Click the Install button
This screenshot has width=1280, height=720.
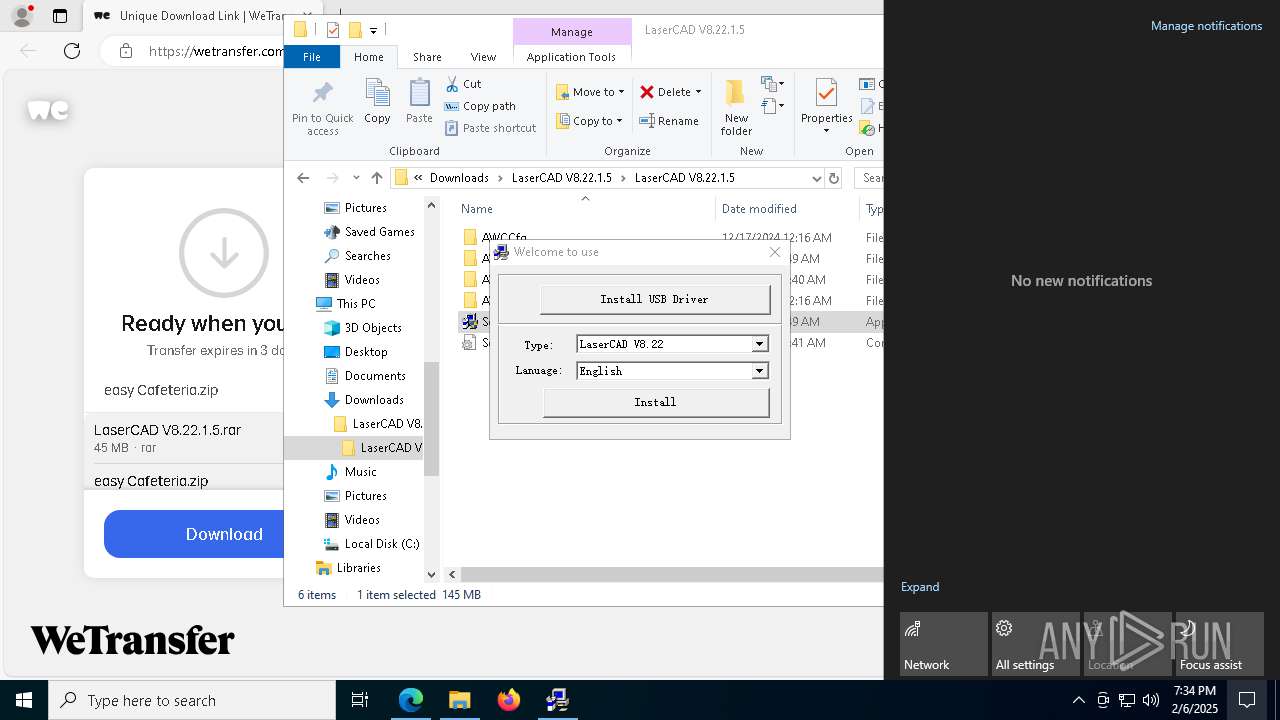coord(655,402)
